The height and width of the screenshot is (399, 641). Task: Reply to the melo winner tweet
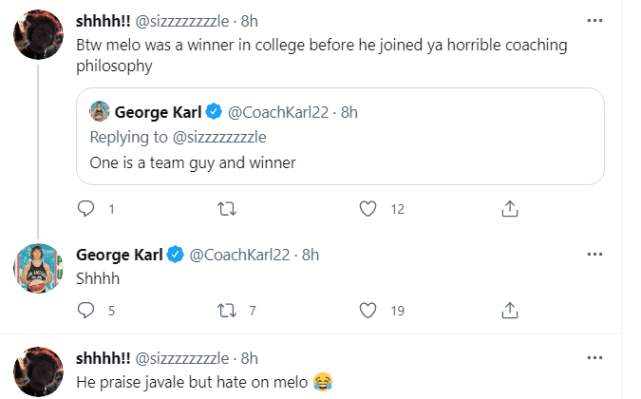[x=86, y=209]
